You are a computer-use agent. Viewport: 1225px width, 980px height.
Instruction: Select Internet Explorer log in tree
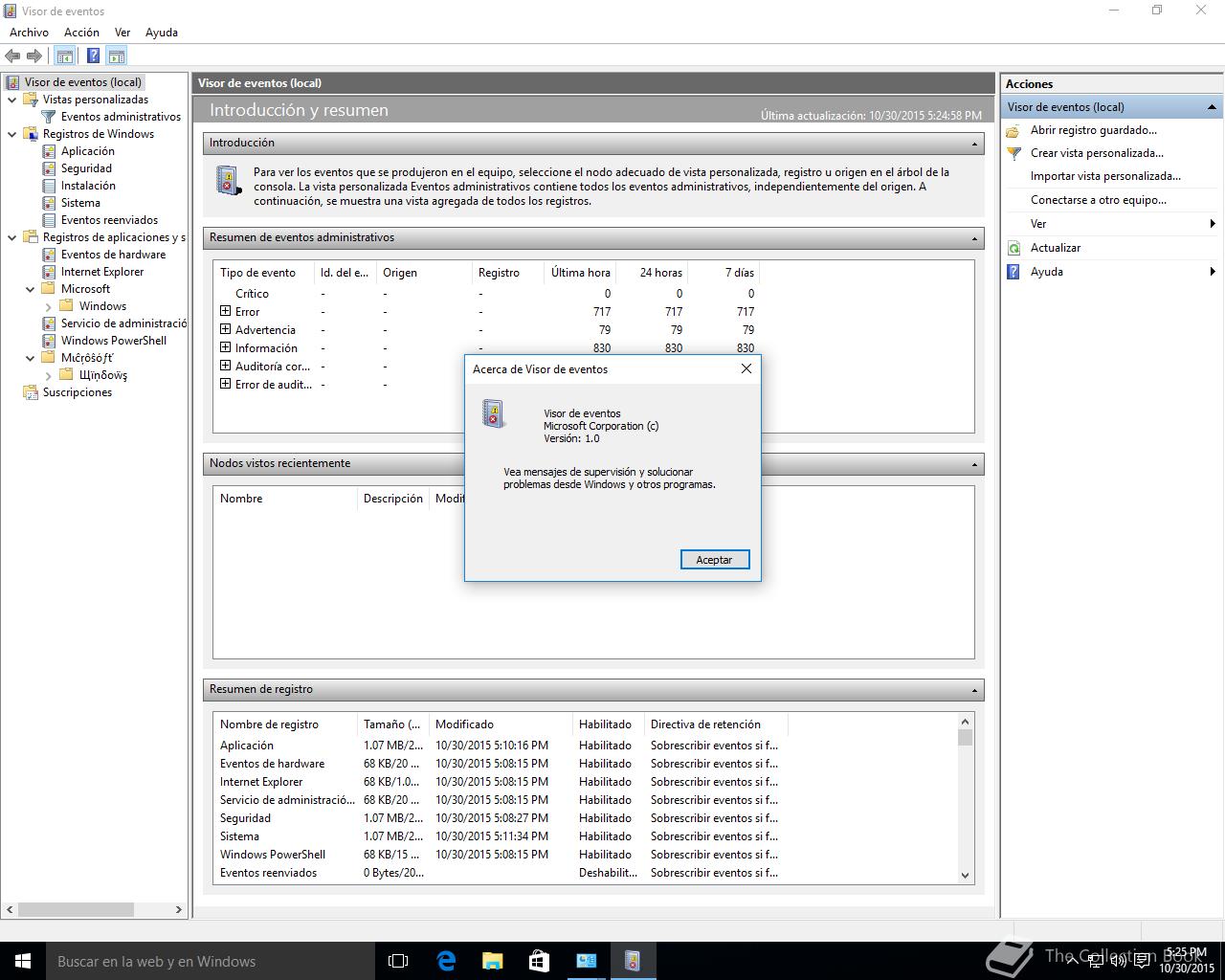tap(102, 272)
